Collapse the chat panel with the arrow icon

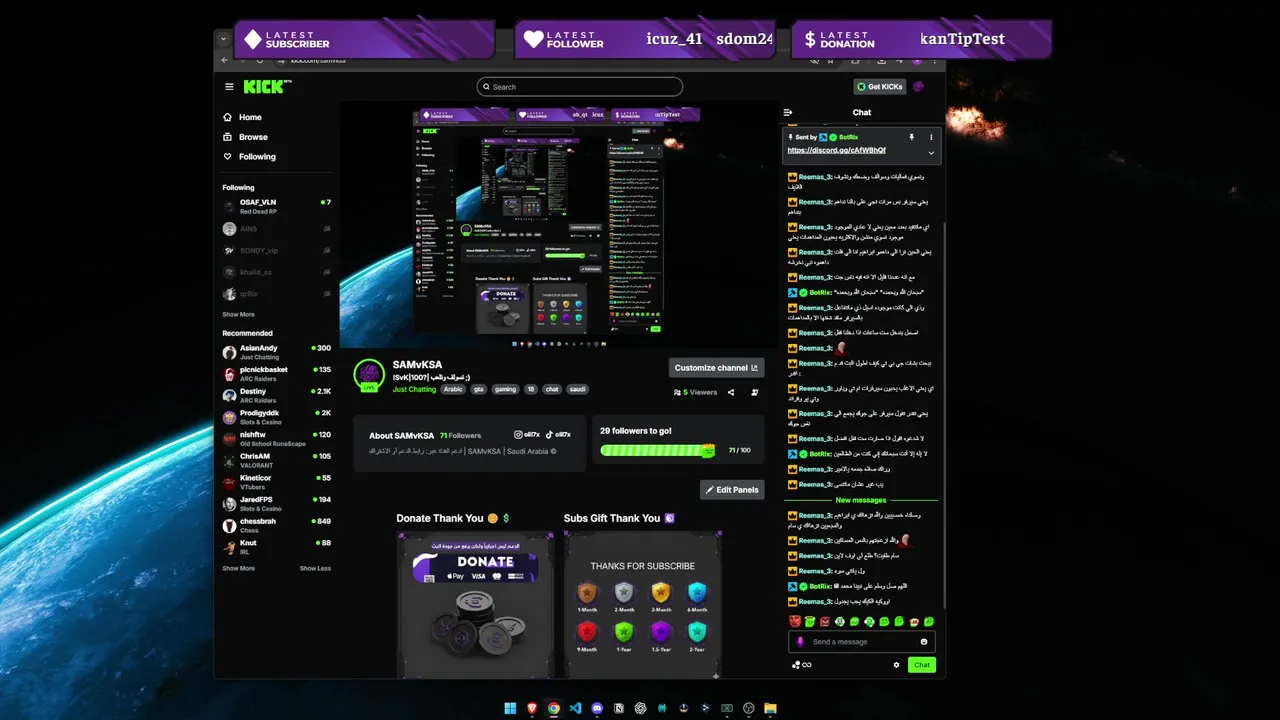coord(788,113)
